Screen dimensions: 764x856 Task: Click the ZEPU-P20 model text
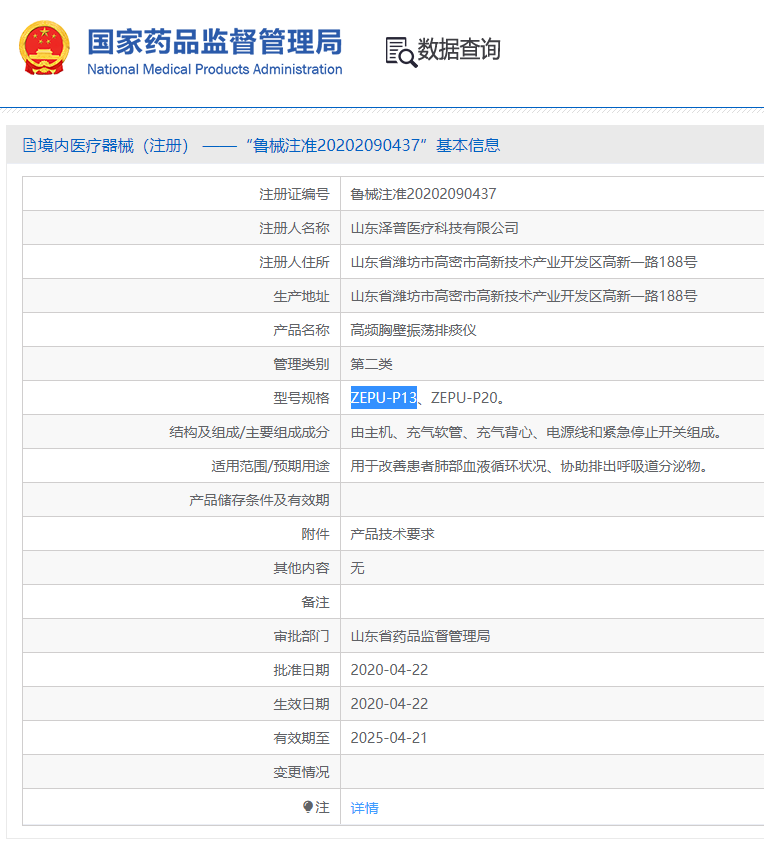(464, 398)
